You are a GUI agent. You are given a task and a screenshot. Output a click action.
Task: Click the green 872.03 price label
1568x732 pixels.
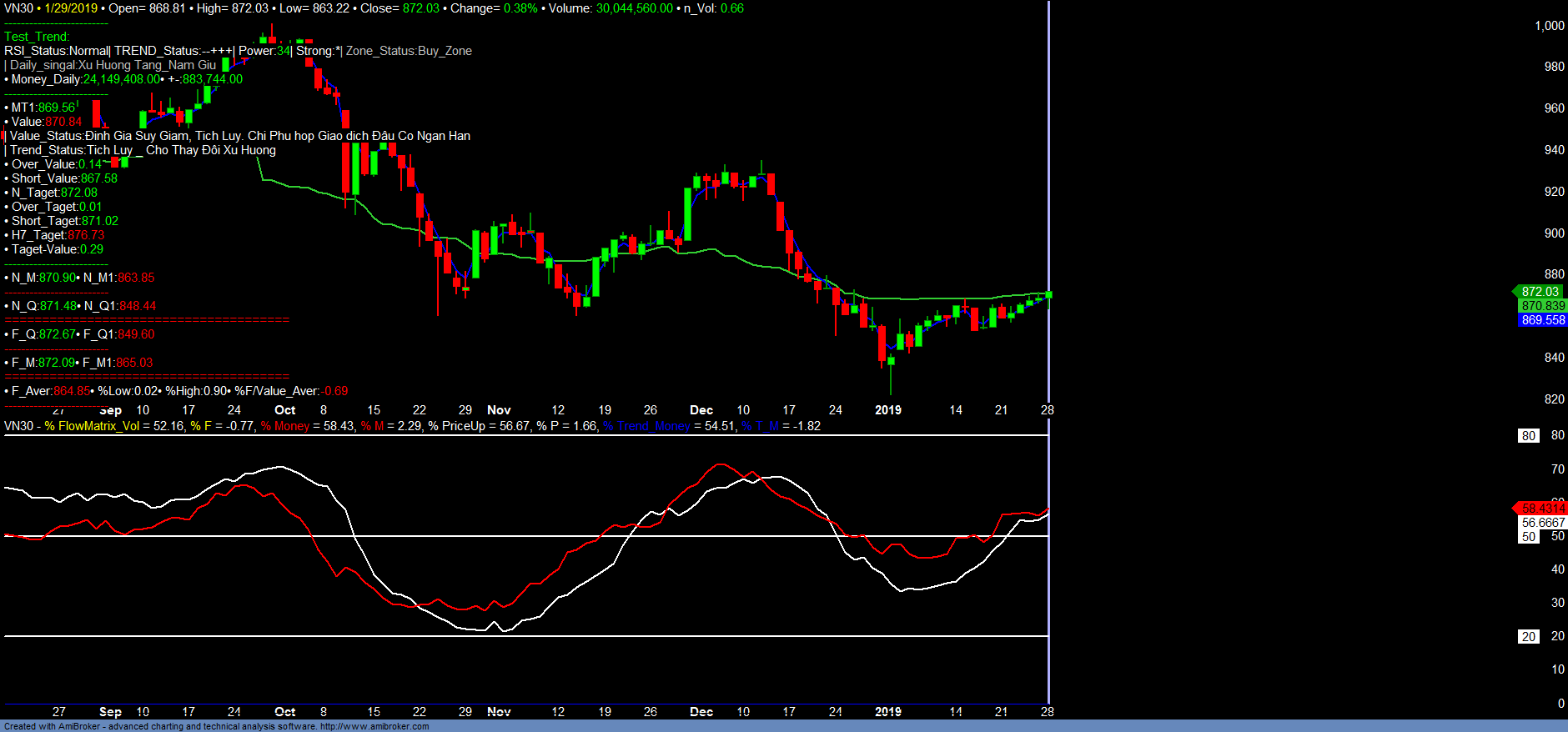[1540, 292]
